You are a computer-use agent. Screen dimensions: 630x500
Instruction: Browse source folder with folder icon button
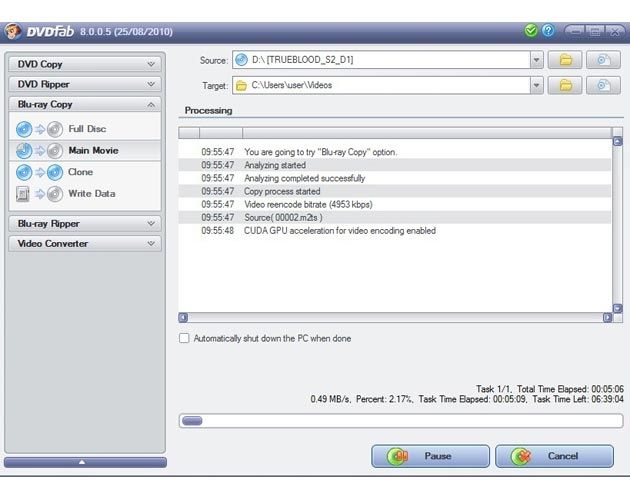pos(565,60)
